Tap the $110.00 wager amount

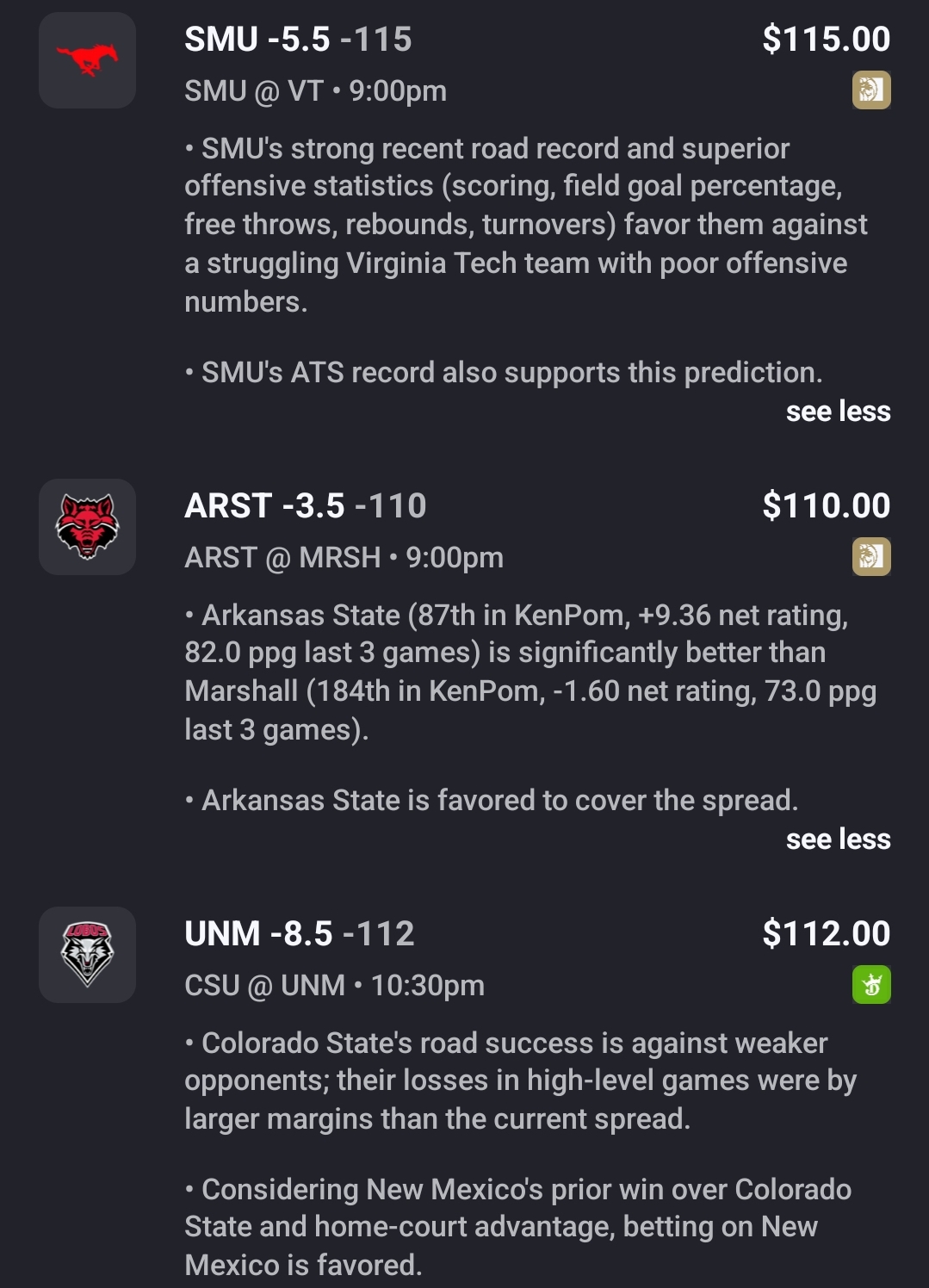pyautogui.click(x=826, y=506)
